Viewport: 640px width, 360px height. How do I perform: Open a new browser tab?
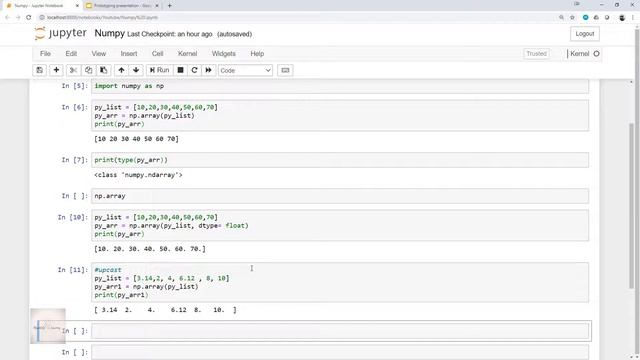169,6
